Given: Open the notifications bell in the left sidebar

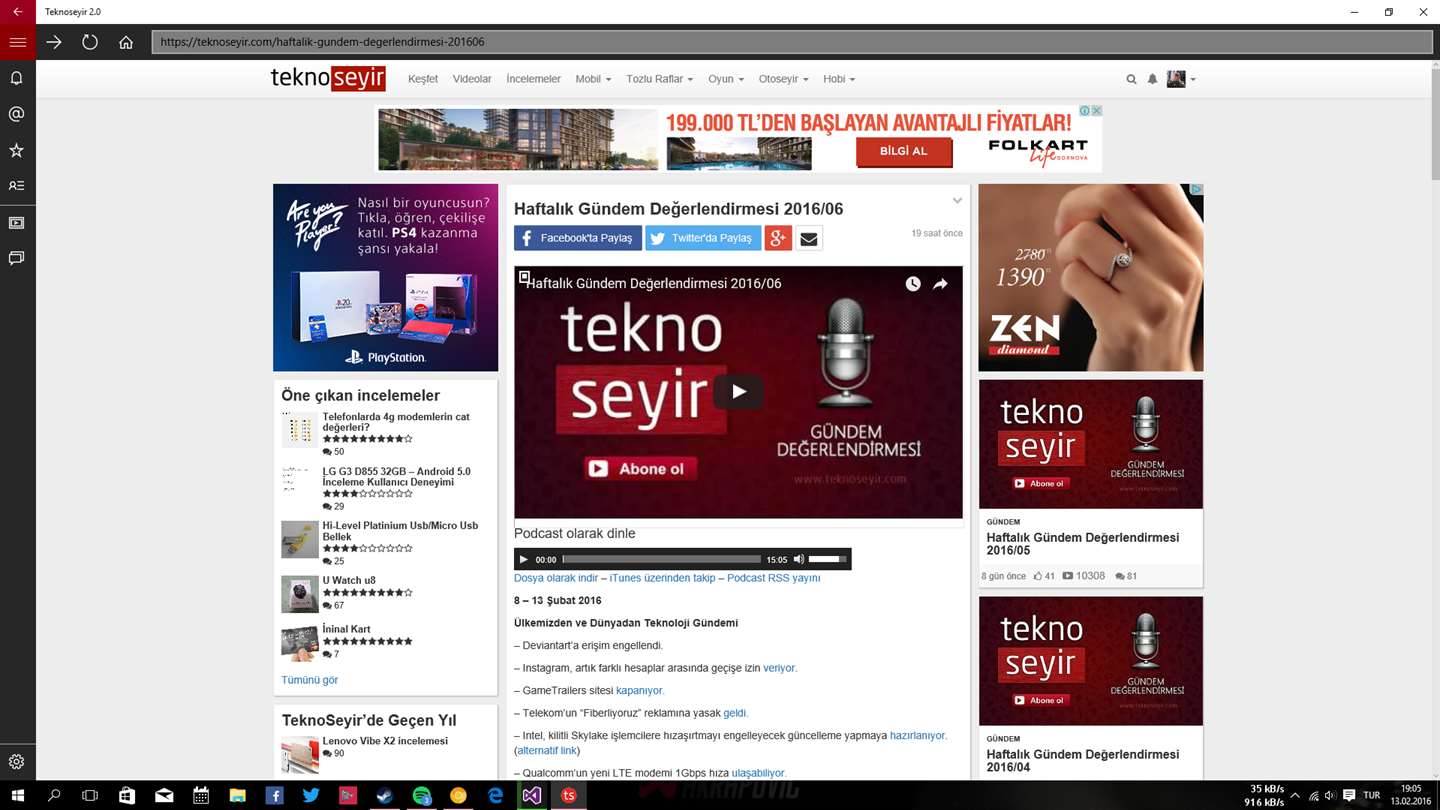Looking at the screenshot, I should [17, 78].
